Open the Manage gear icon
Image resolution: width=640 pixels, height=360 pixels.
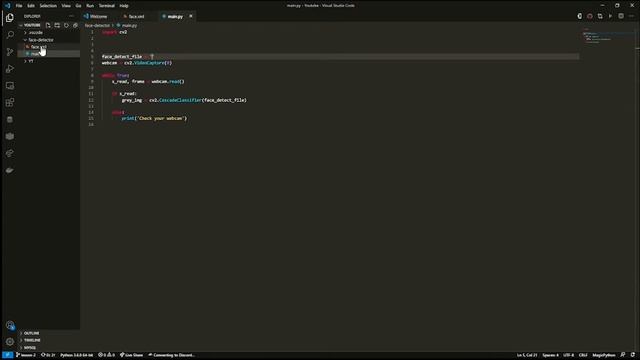coord(10,342)
